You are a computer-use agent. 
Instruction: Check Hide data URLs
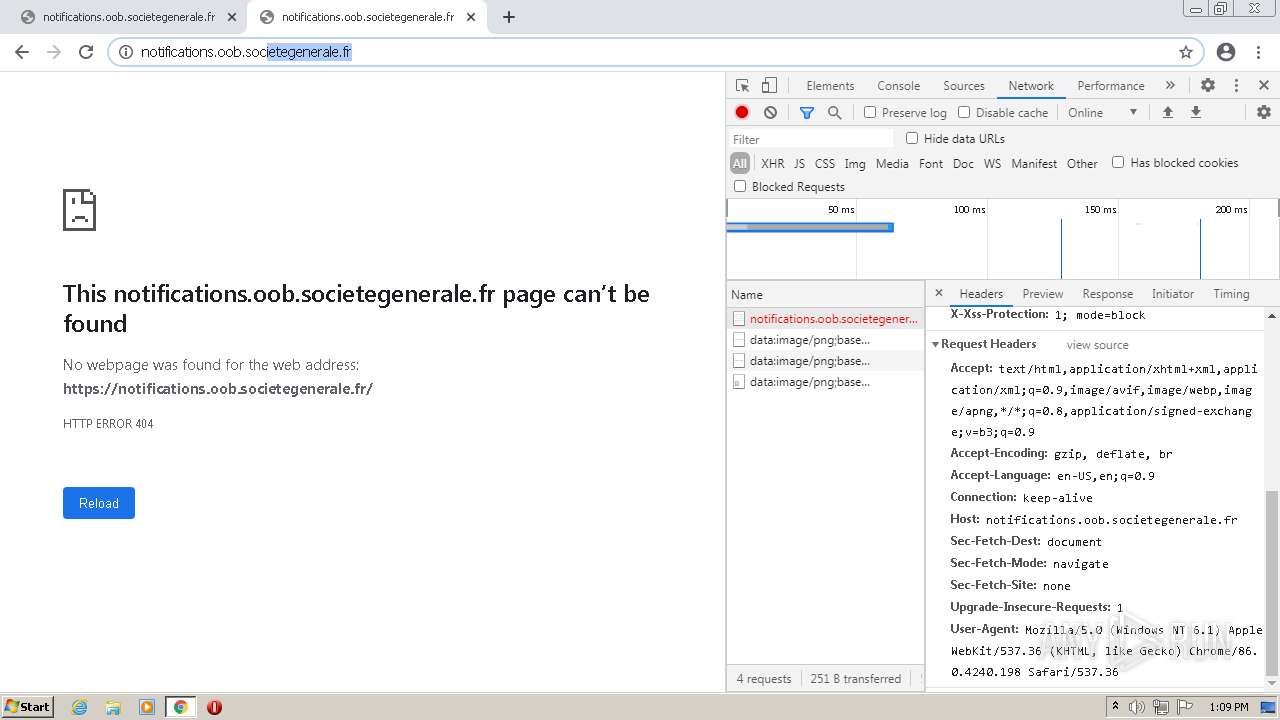tap(912, 138)
